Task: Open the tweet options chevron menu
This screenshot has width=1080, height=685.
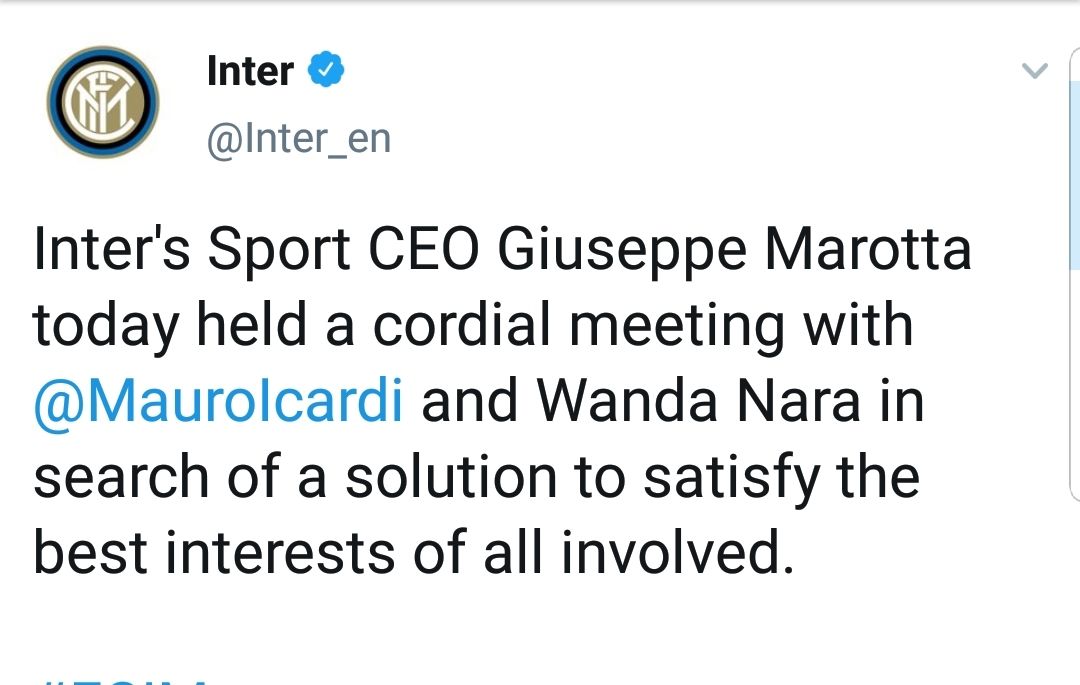Action: click(x=1034, y=71)
